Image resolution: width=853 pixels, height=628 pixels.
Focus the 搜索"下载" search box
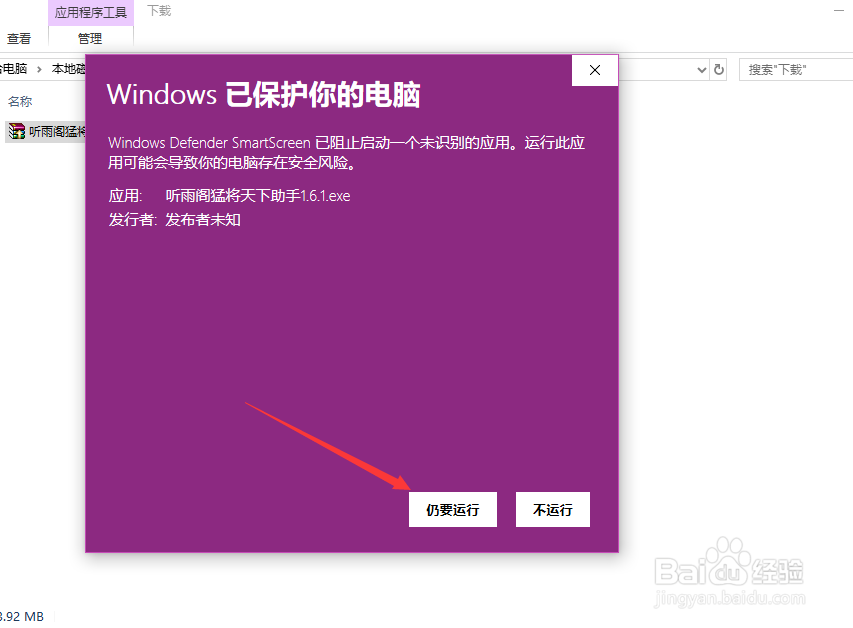796,70
